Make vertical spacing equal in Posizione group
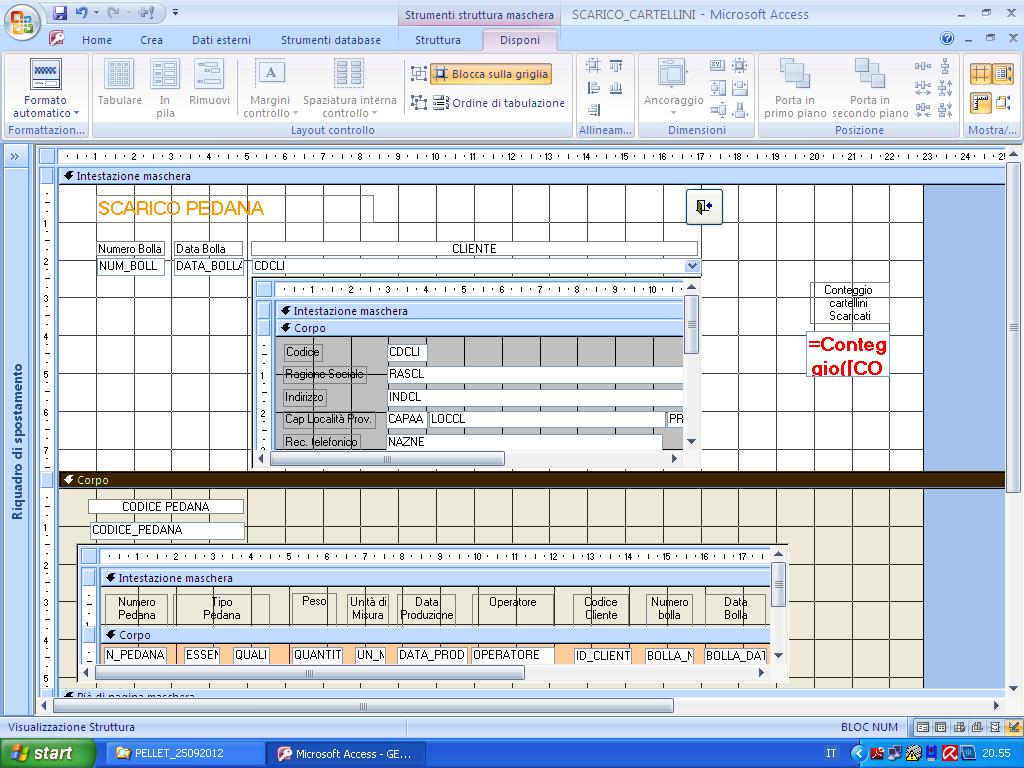Viewport: 1024px width, 768px height. (945, 65)
